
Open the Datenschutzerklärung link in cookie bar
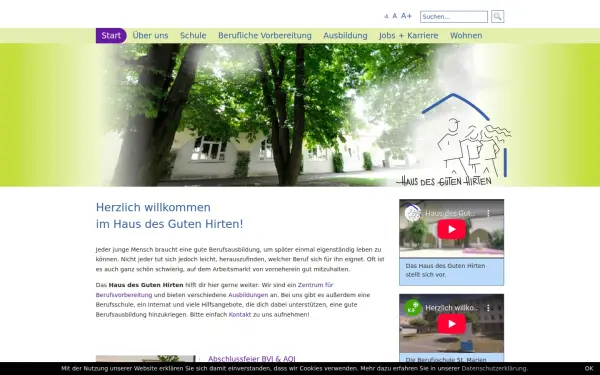494,368
